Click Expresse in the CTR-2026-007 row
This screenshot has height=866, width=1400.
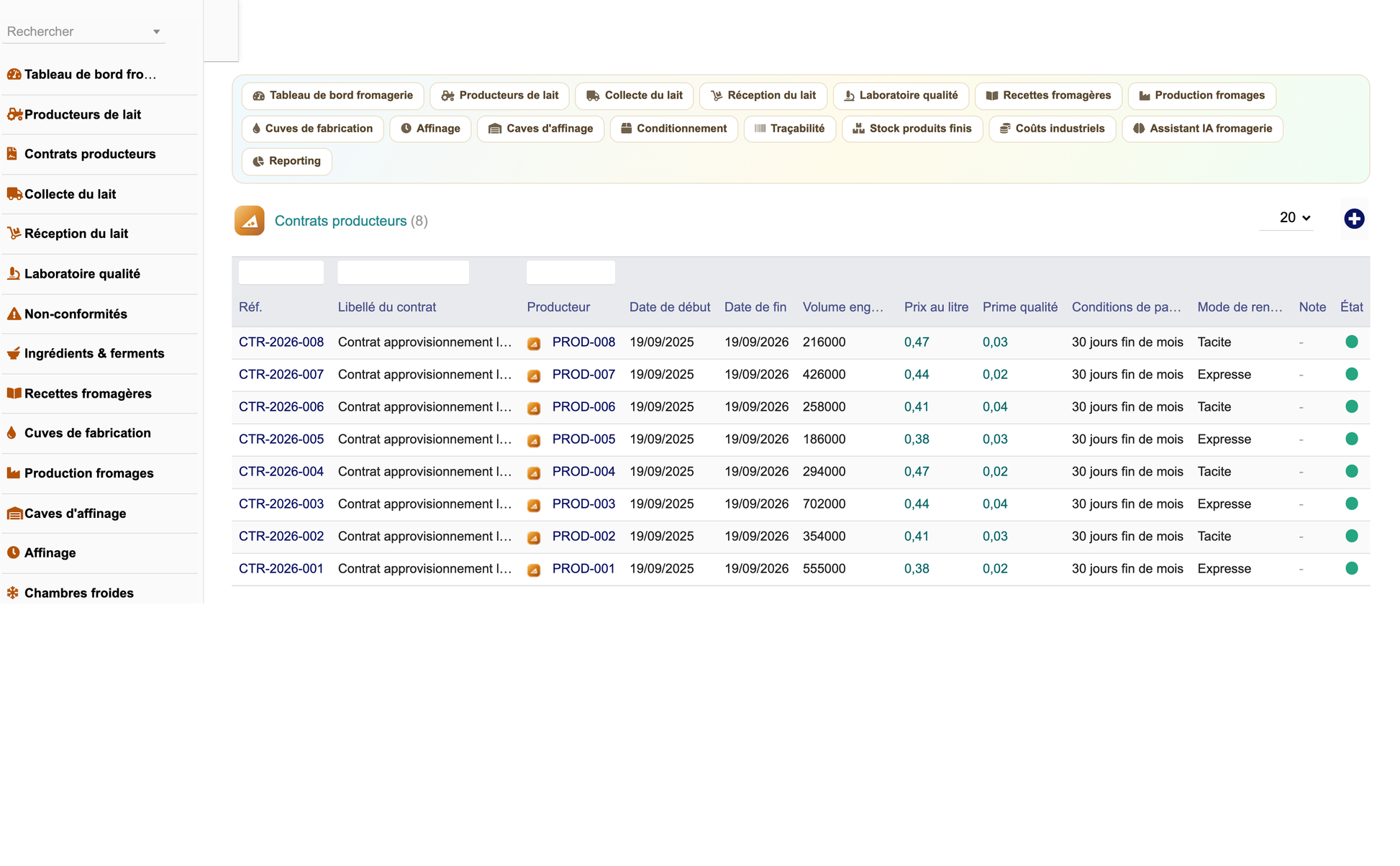[1224, 375]
